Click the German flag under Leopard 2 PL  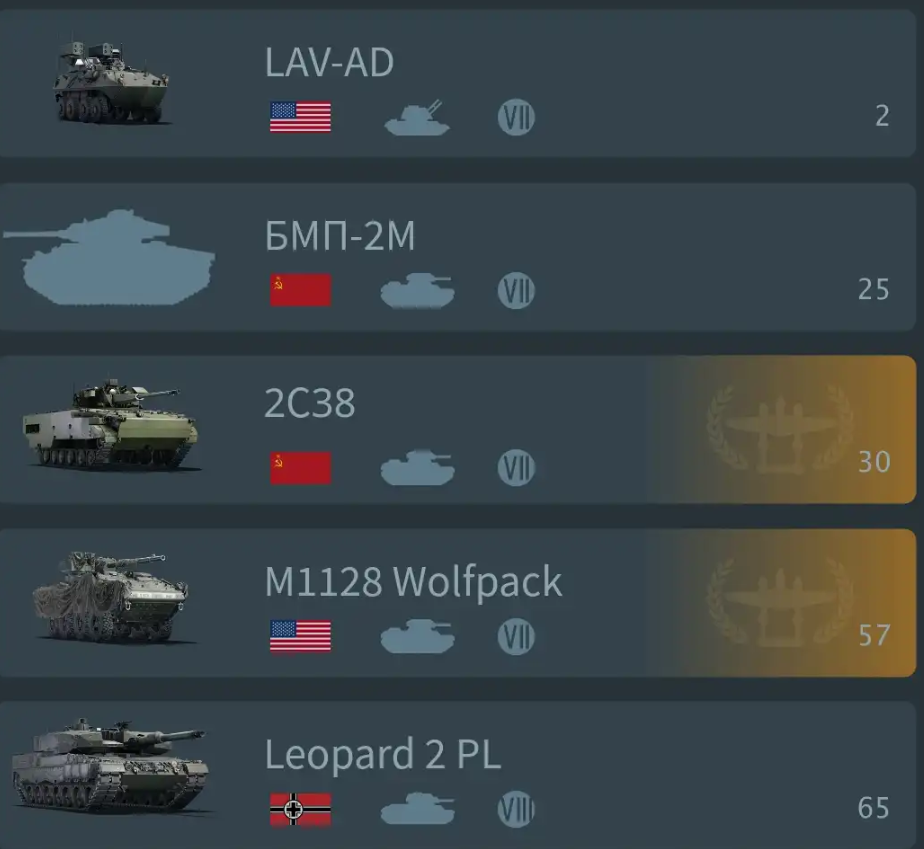(301, 810)
